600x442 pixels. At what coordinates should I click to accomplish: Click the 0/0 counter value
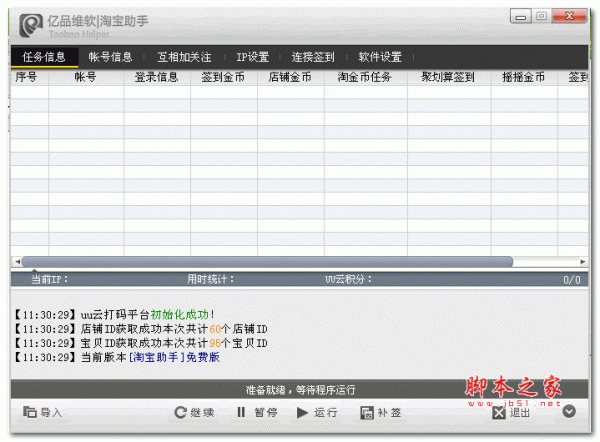[x=571, y=280]
